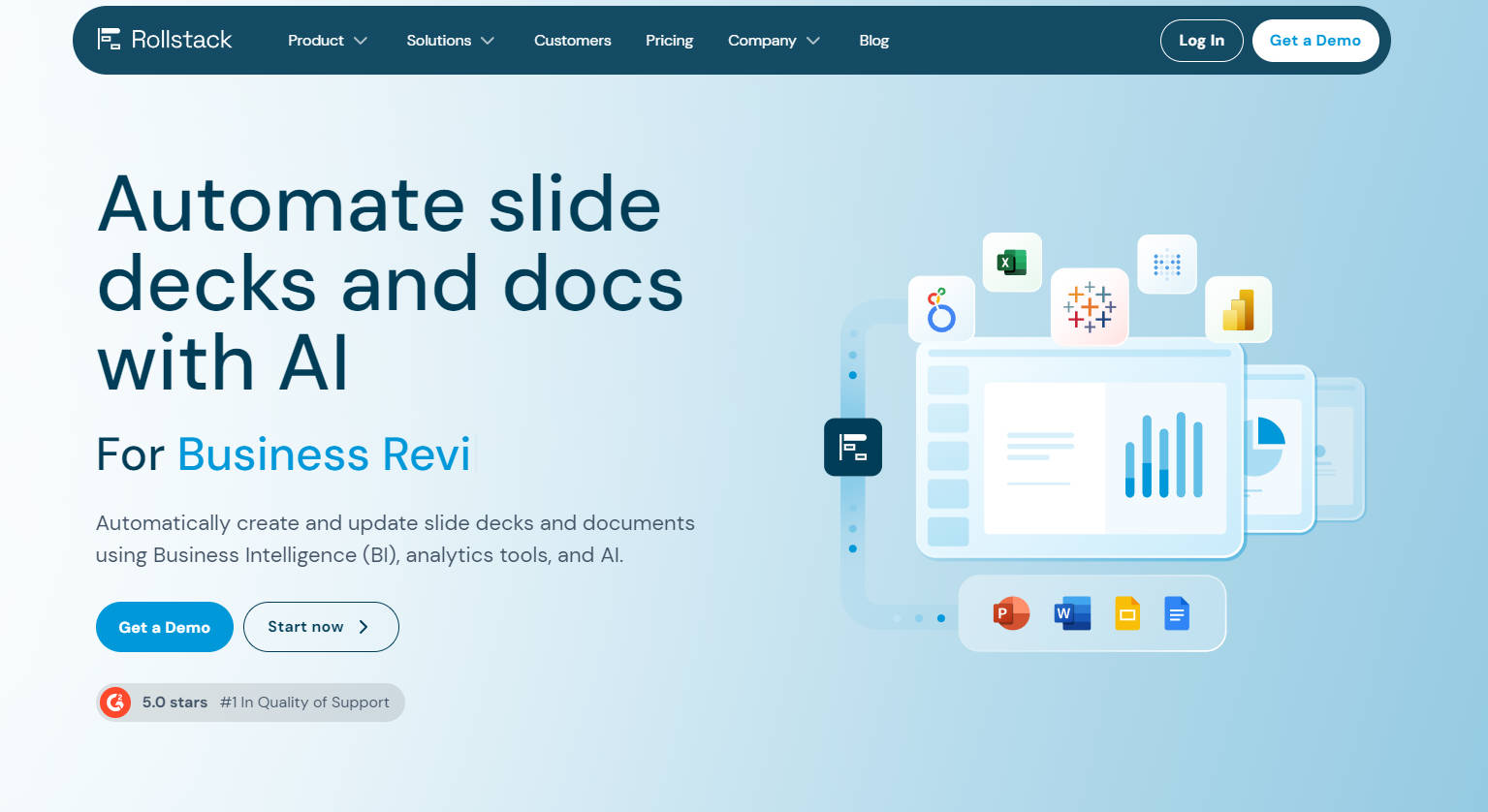Go to the Pricing page
Image resolution: width=1488 pixels, height=812 pixels.
tap(669, 40)
